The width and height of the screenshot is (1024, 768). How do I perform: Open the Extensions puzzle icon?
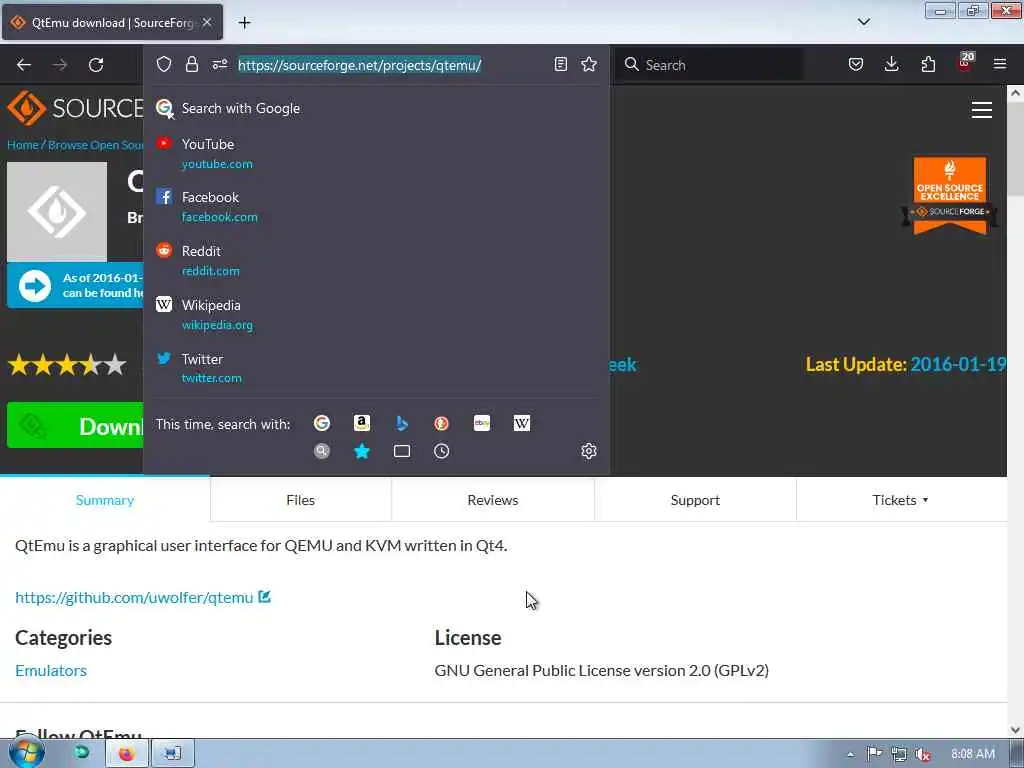[928, 64]
